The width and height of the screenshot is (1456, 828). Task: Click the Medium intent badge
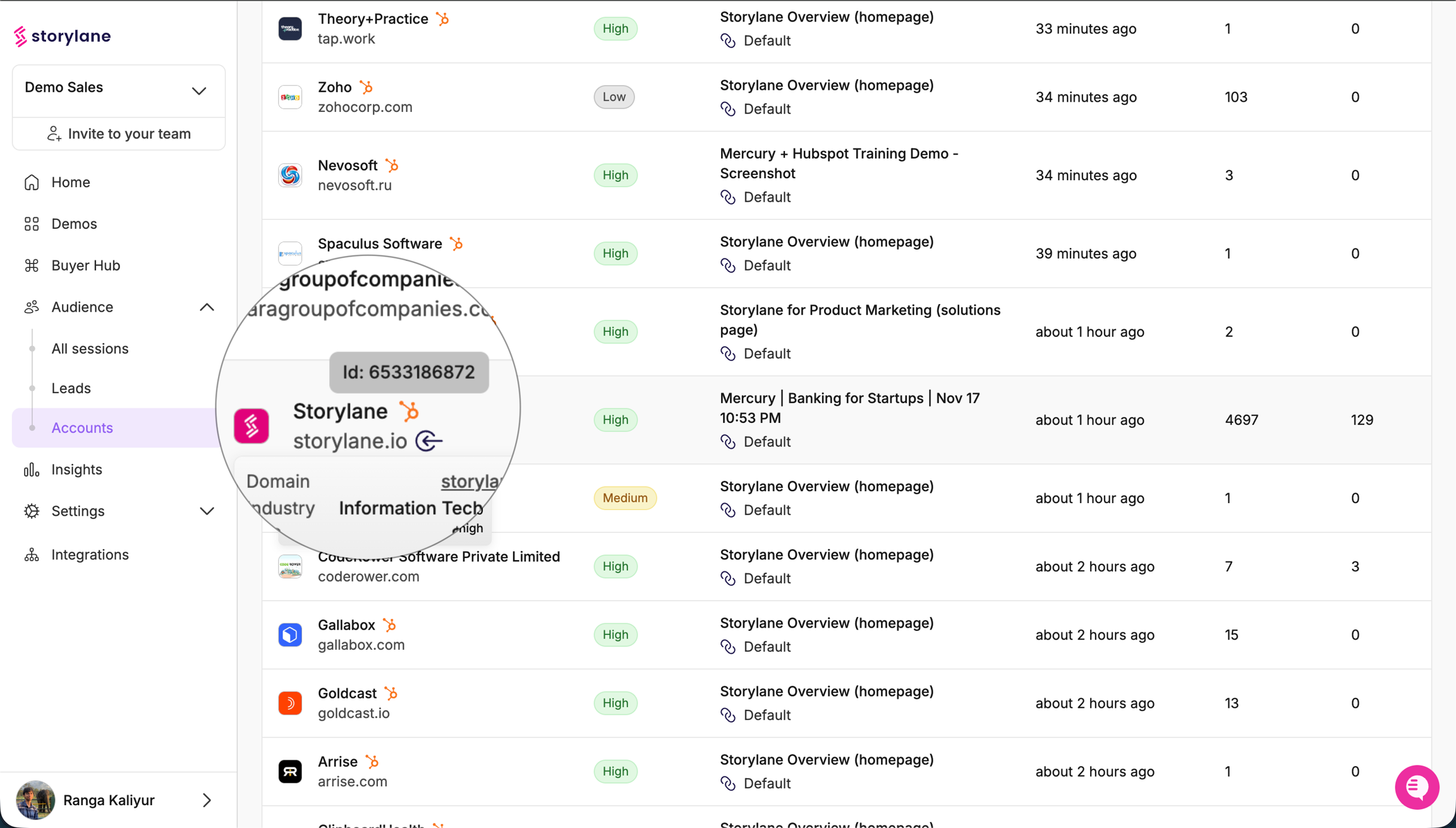[624, 498]
